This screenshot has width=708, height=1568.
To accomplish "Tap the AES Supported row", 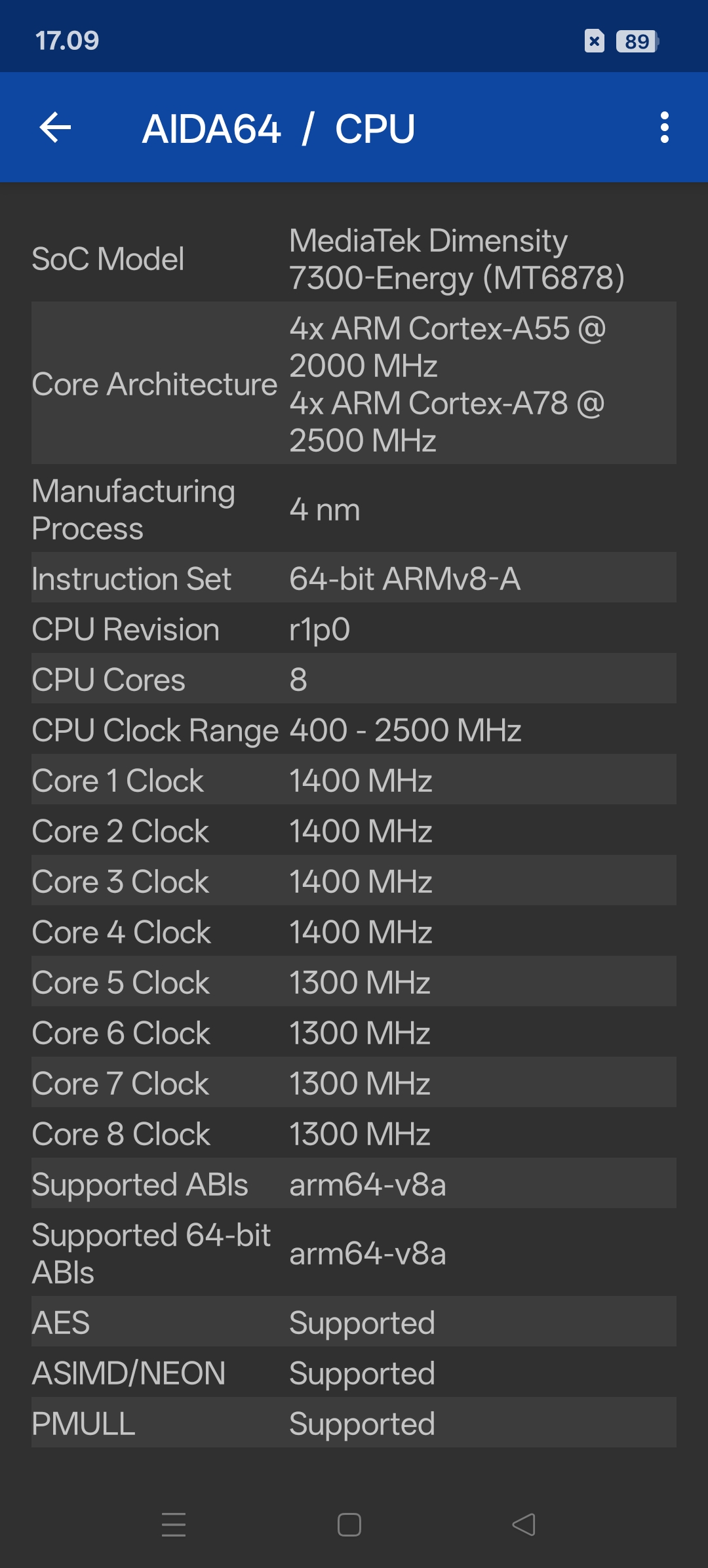I will click(354, 1322).
